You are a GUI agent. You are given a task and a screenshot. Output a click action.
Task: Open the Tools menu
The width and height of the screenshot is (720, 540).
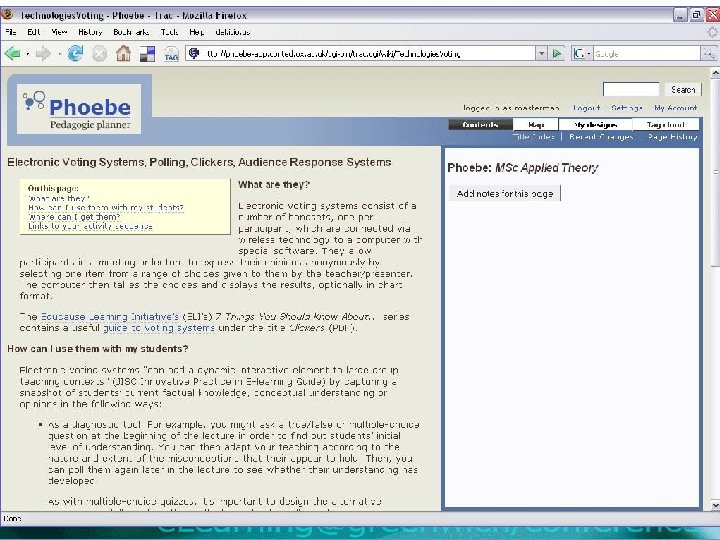(x=169, y=32)
